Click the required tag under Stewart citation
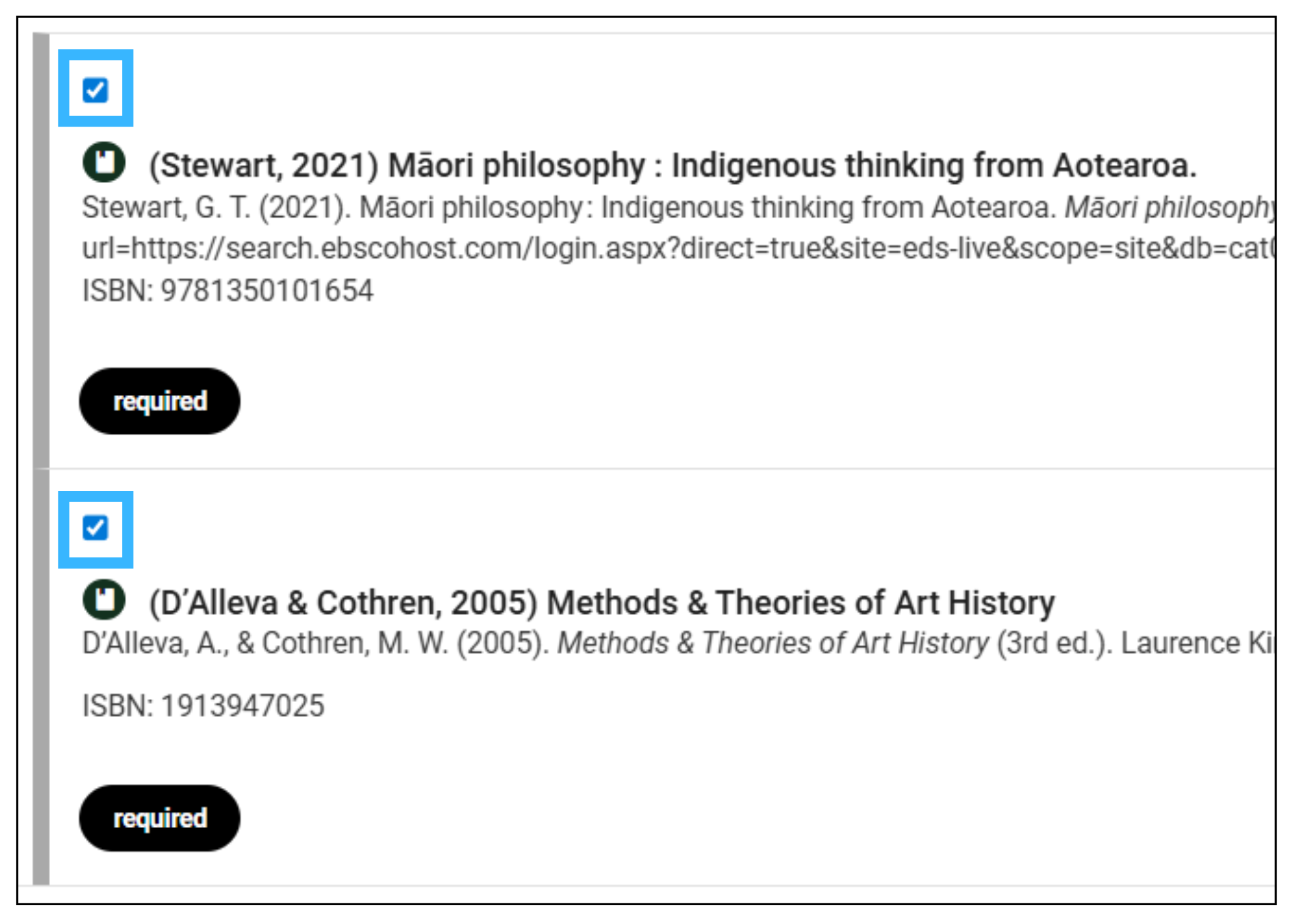 160,401
